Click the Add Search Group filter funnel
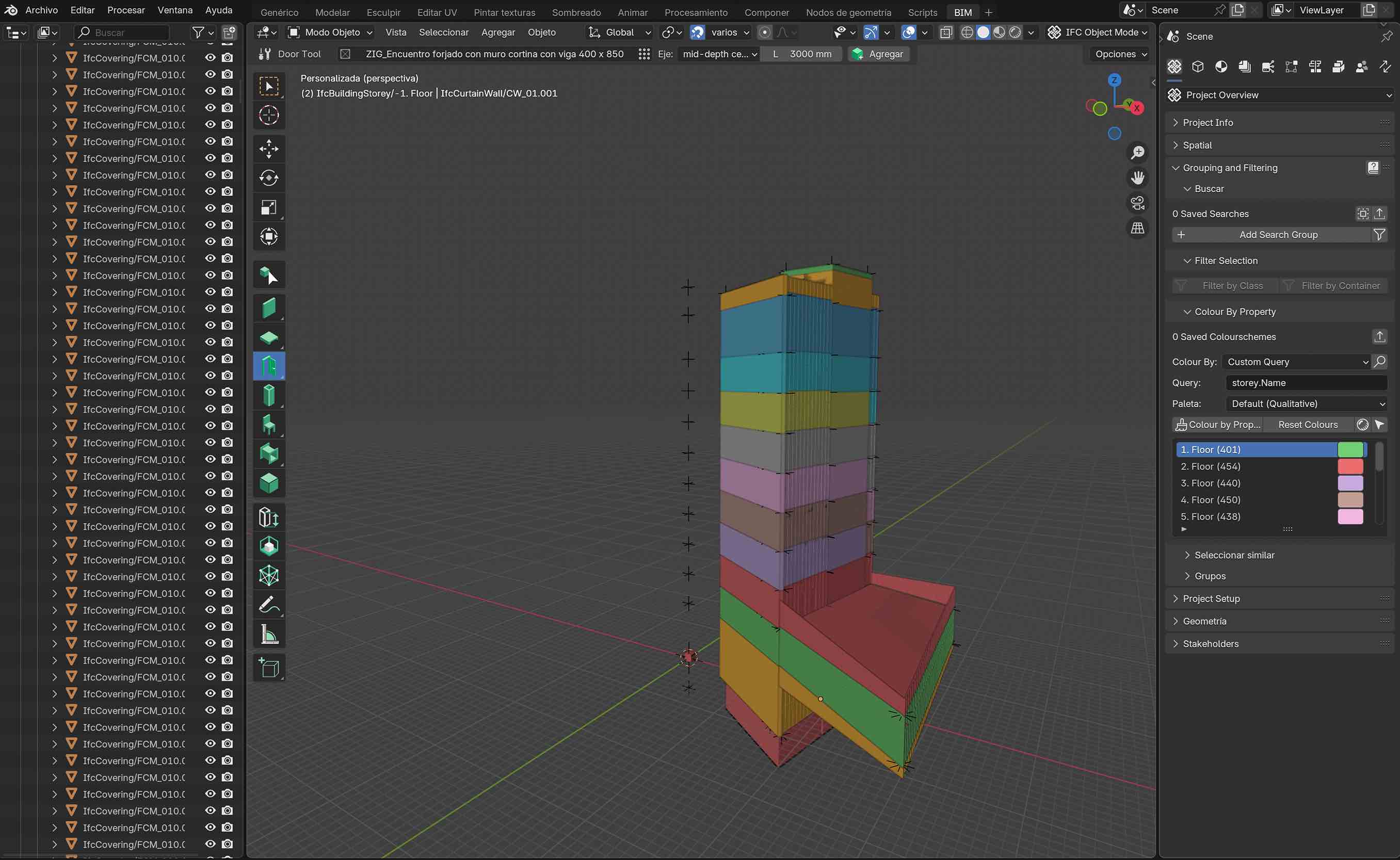Image resolution: width=1400 pixels, height=860 pixels. click(1379, 235)
